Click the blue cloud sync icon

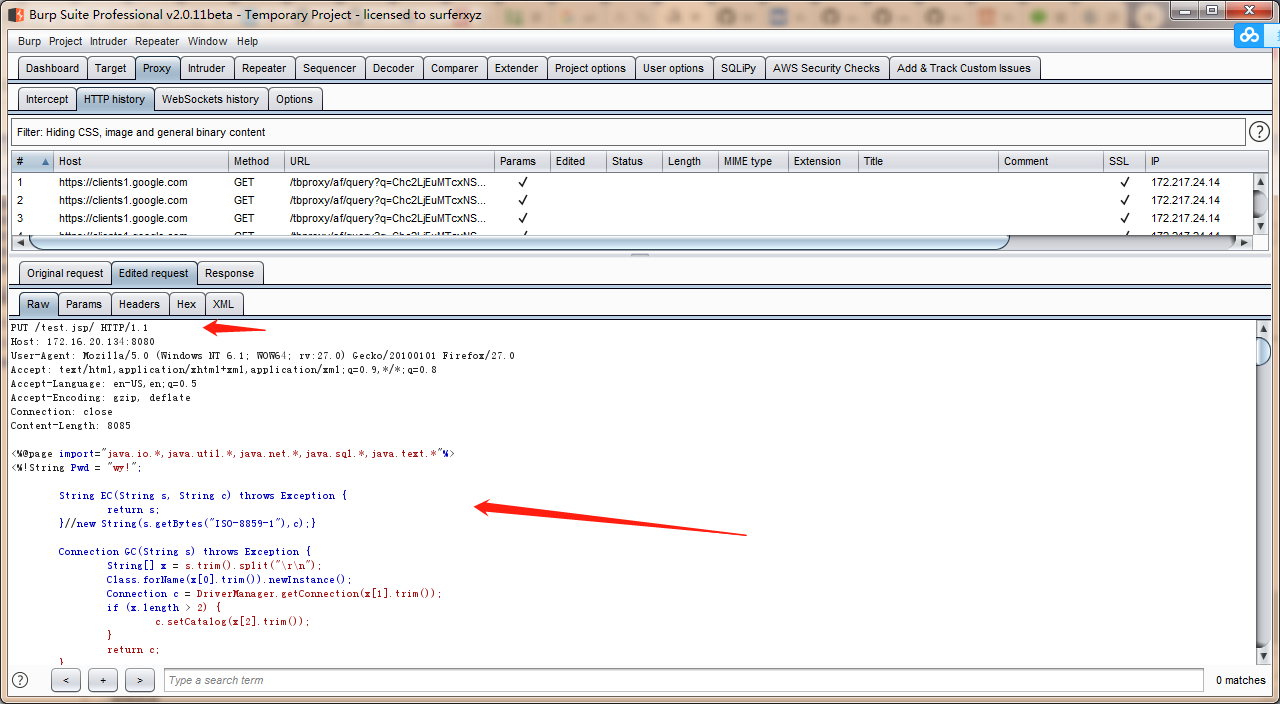click(1249, 36)
